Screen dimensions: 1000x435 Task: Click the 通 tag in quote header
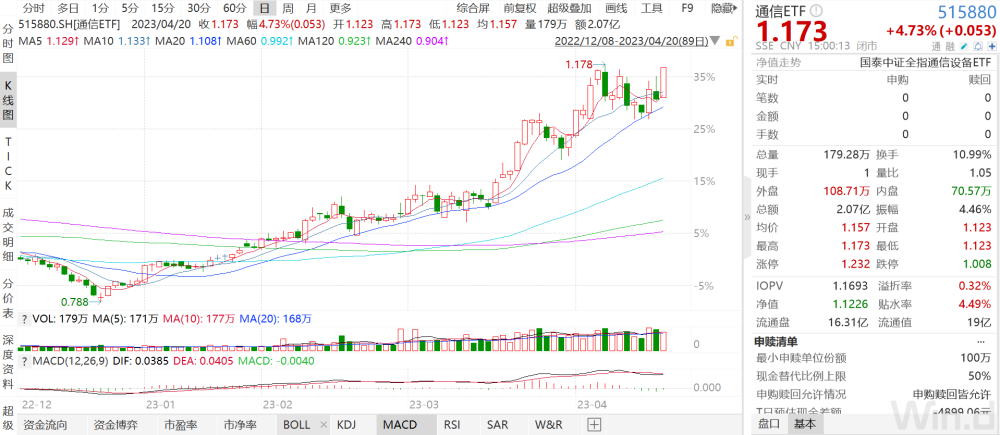pos(935,47)
